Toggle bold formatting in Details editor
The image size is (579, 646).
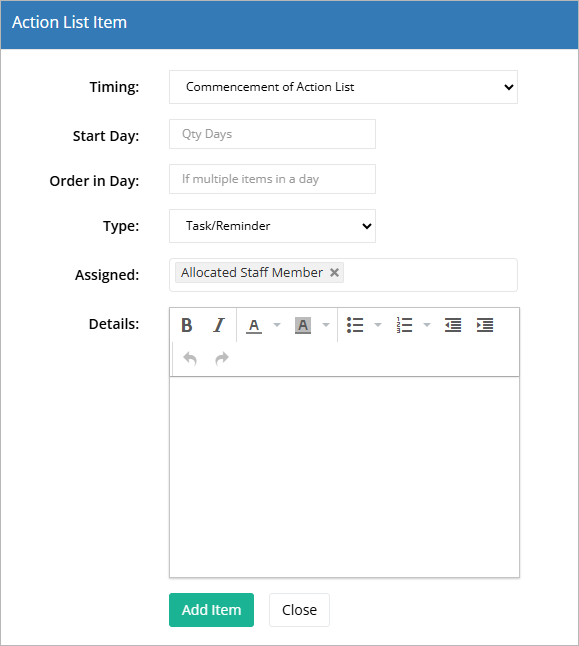(187, 325)
